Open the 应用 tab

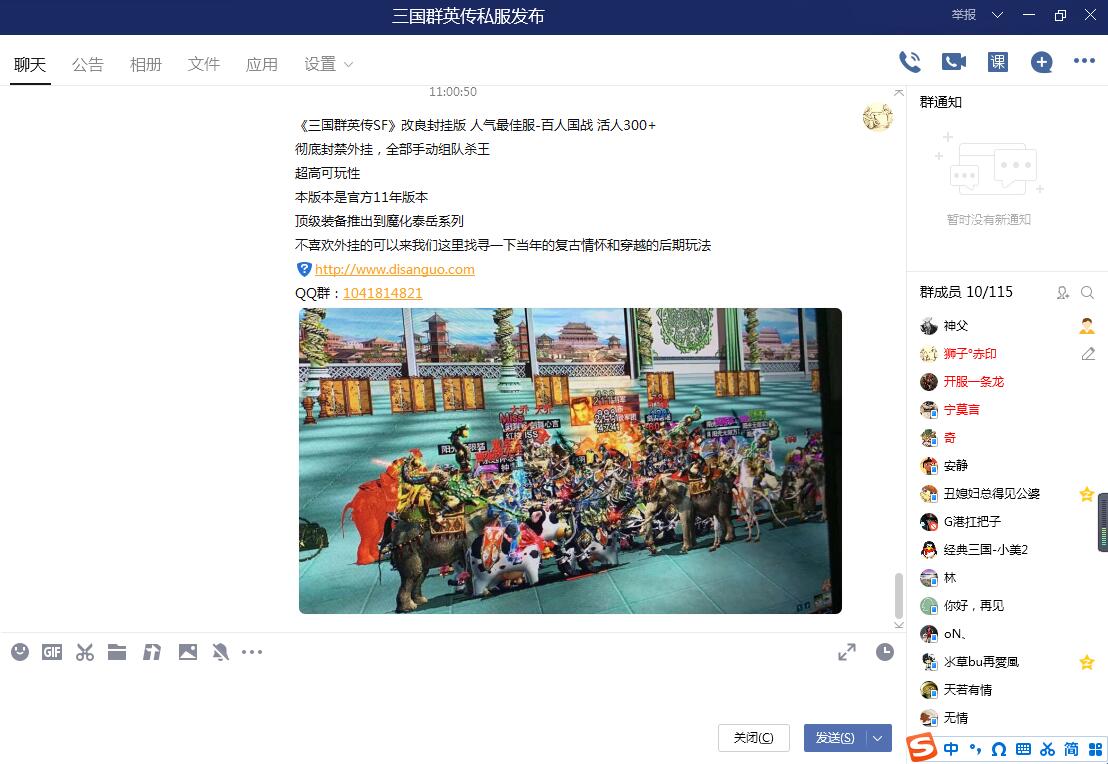[261, 64]
